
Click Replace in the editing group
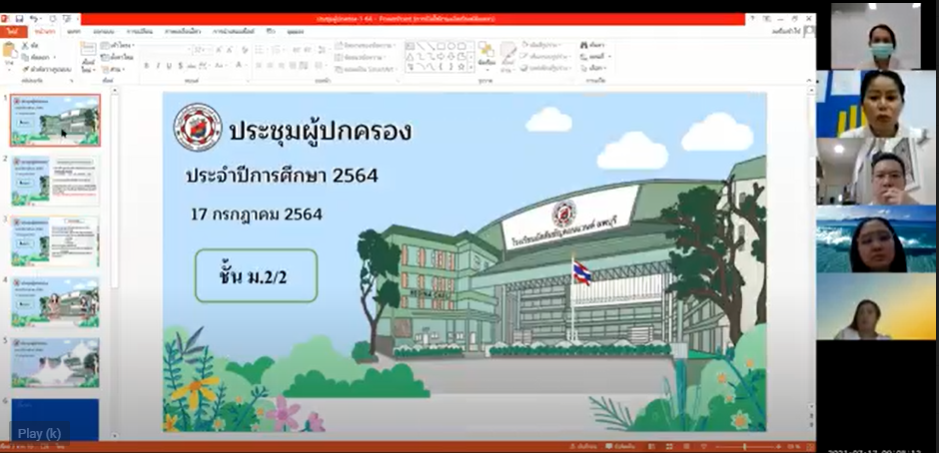click(596, 56)
